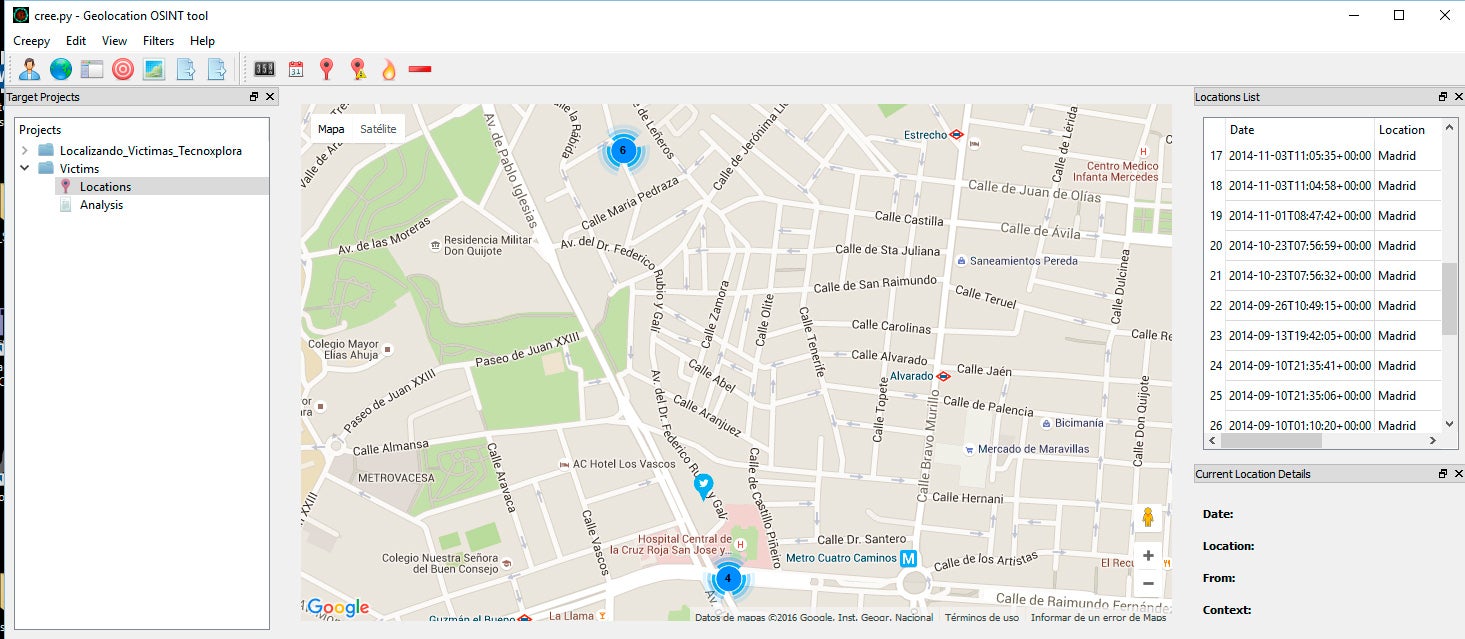Screen dimensions: 1465x639
Task: Select row 20 dated 2014-10-23T07:56:59
Action: tap(1323, 246)
